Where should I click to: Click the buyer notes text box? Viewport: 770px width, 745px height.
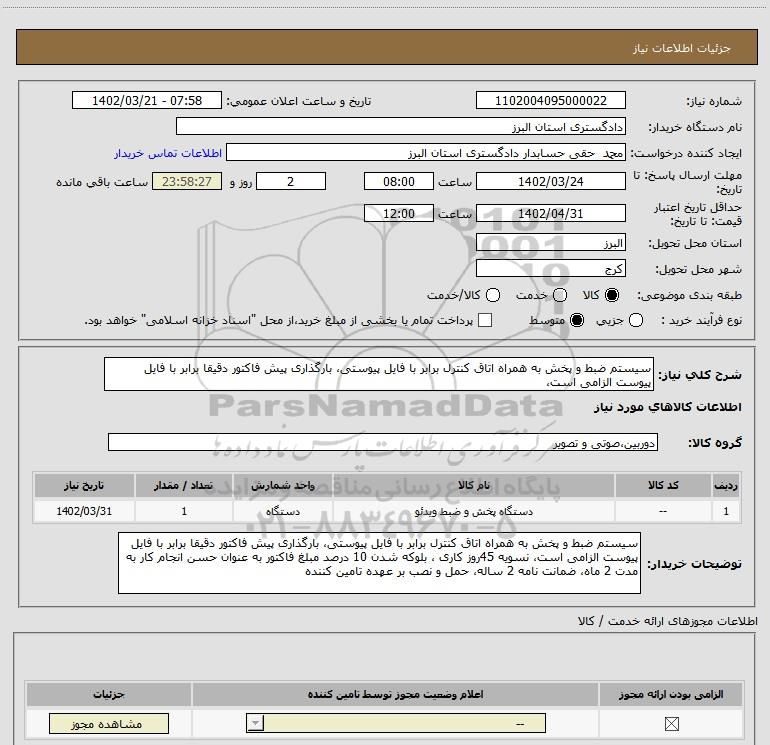pos(379,563)
